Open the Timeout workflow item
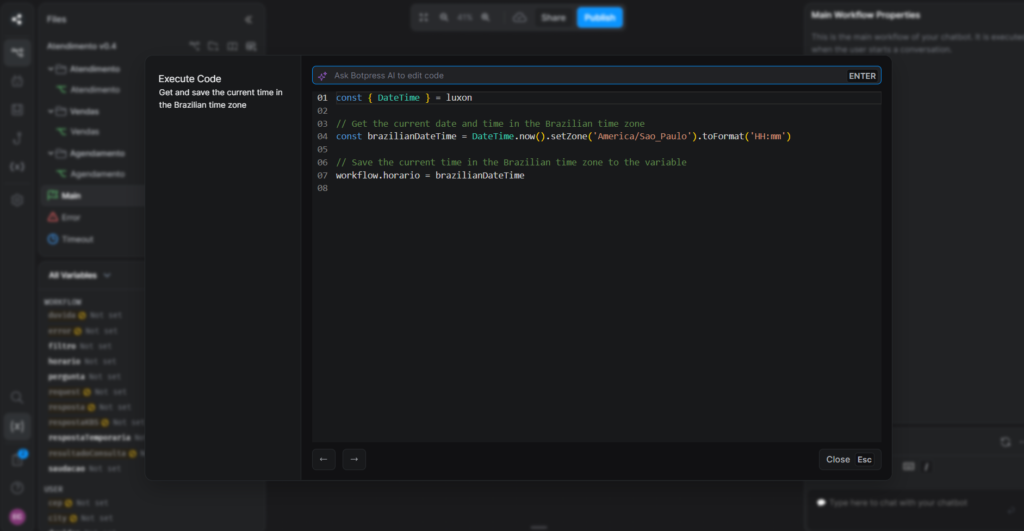Image resolution: width=1024 pixels, height=531 pixels. [76, 239]
